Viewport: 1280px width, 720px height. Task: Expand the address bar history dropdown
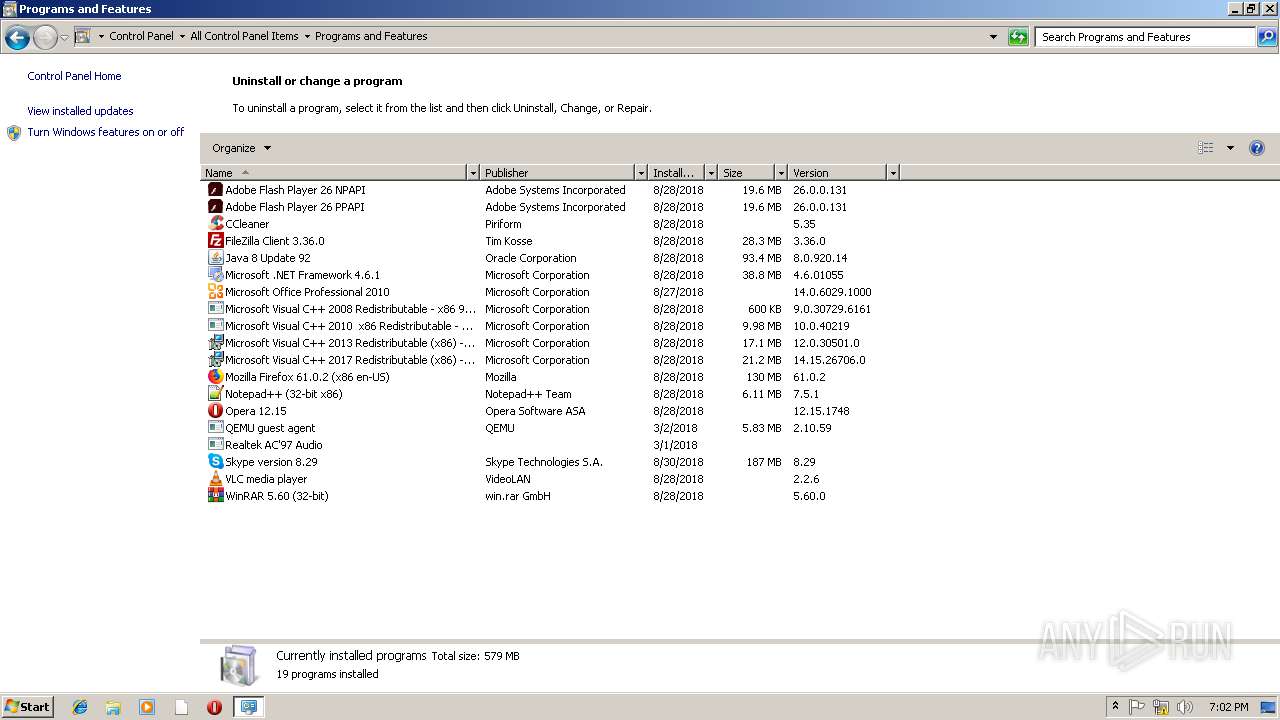click(x=993, y=37)
